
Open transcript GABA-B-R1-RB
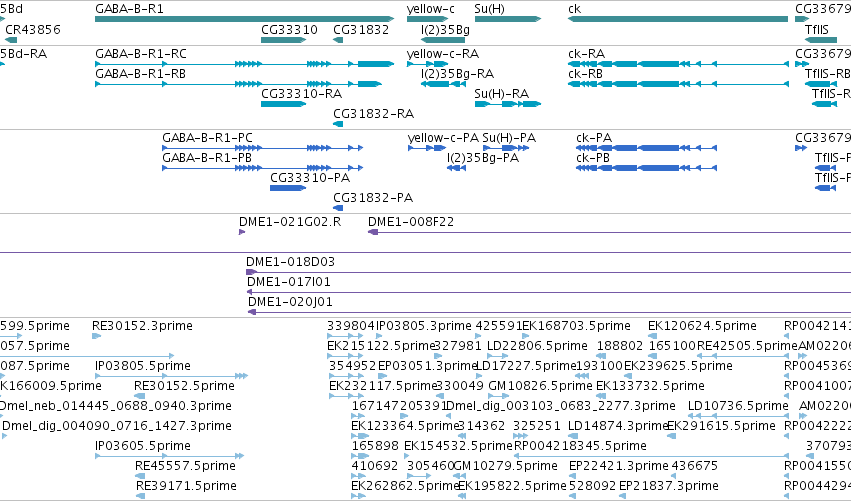140,74
